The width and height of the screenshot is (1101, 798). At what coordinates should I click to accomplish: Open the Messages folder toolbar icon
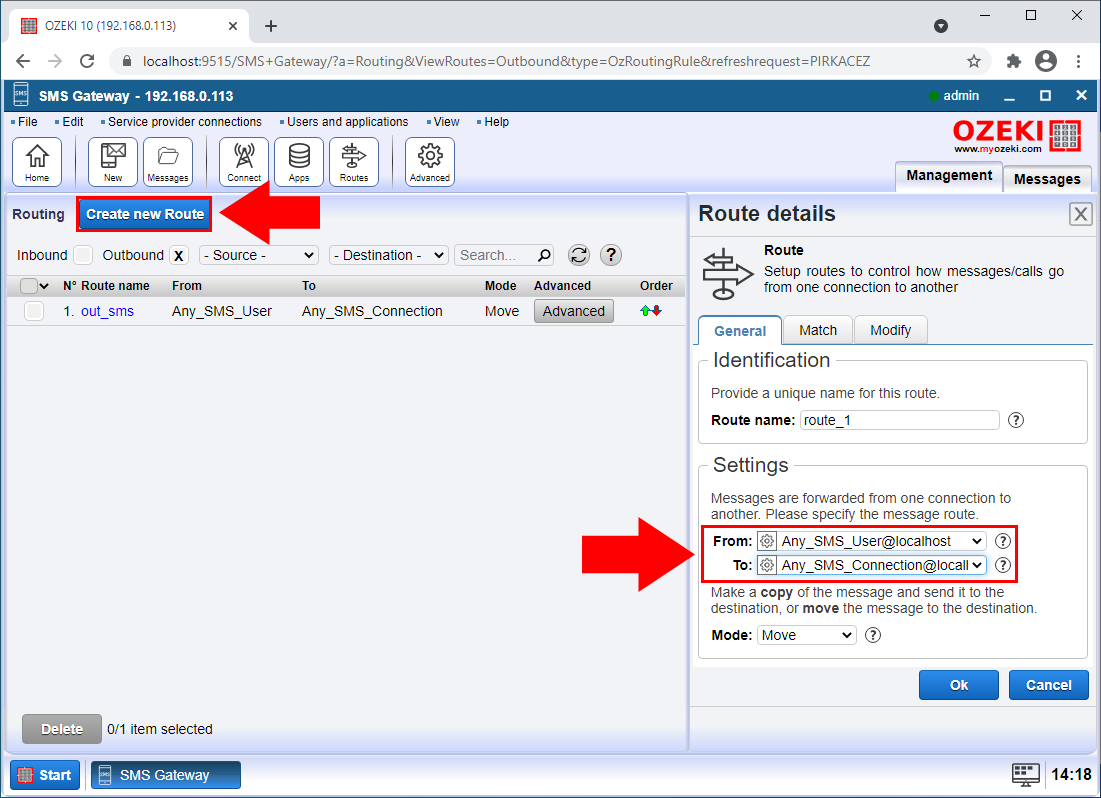tap(168, 162)
